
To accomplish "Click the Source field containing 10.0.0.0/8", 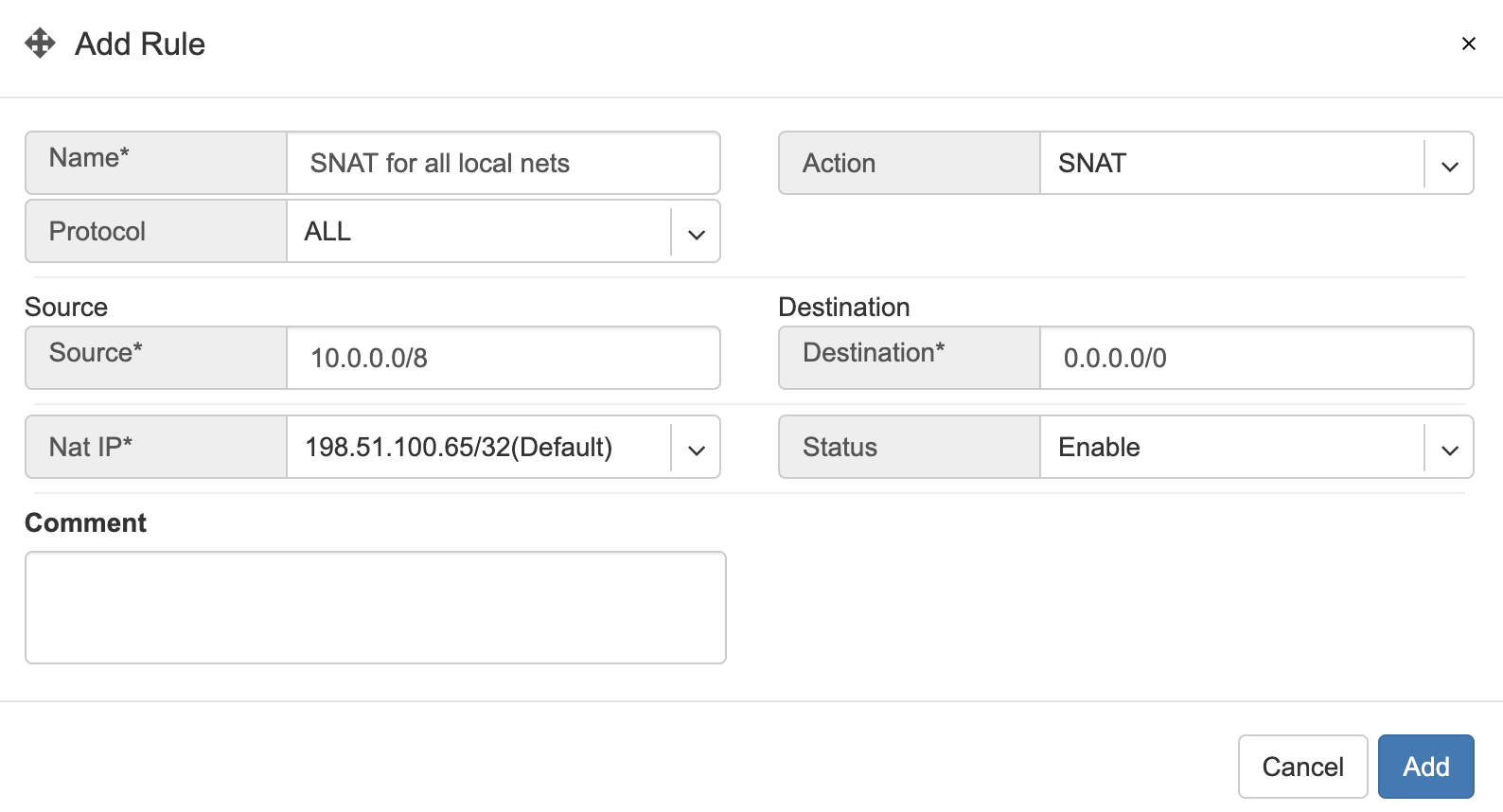I will [503, 359].
